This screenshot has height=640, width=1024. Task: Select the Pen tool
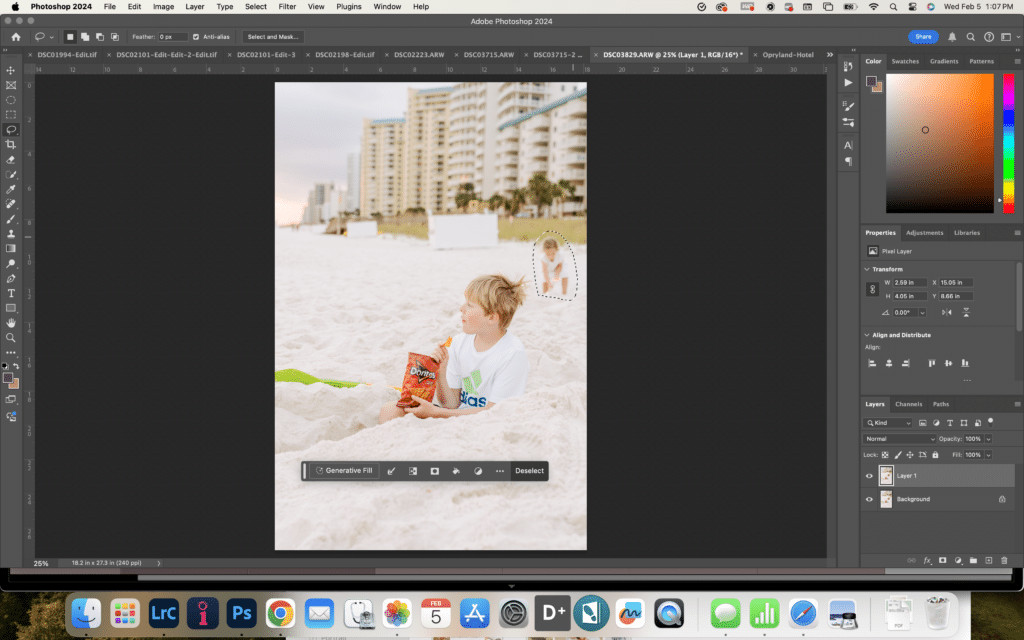[x=10, y=278]
